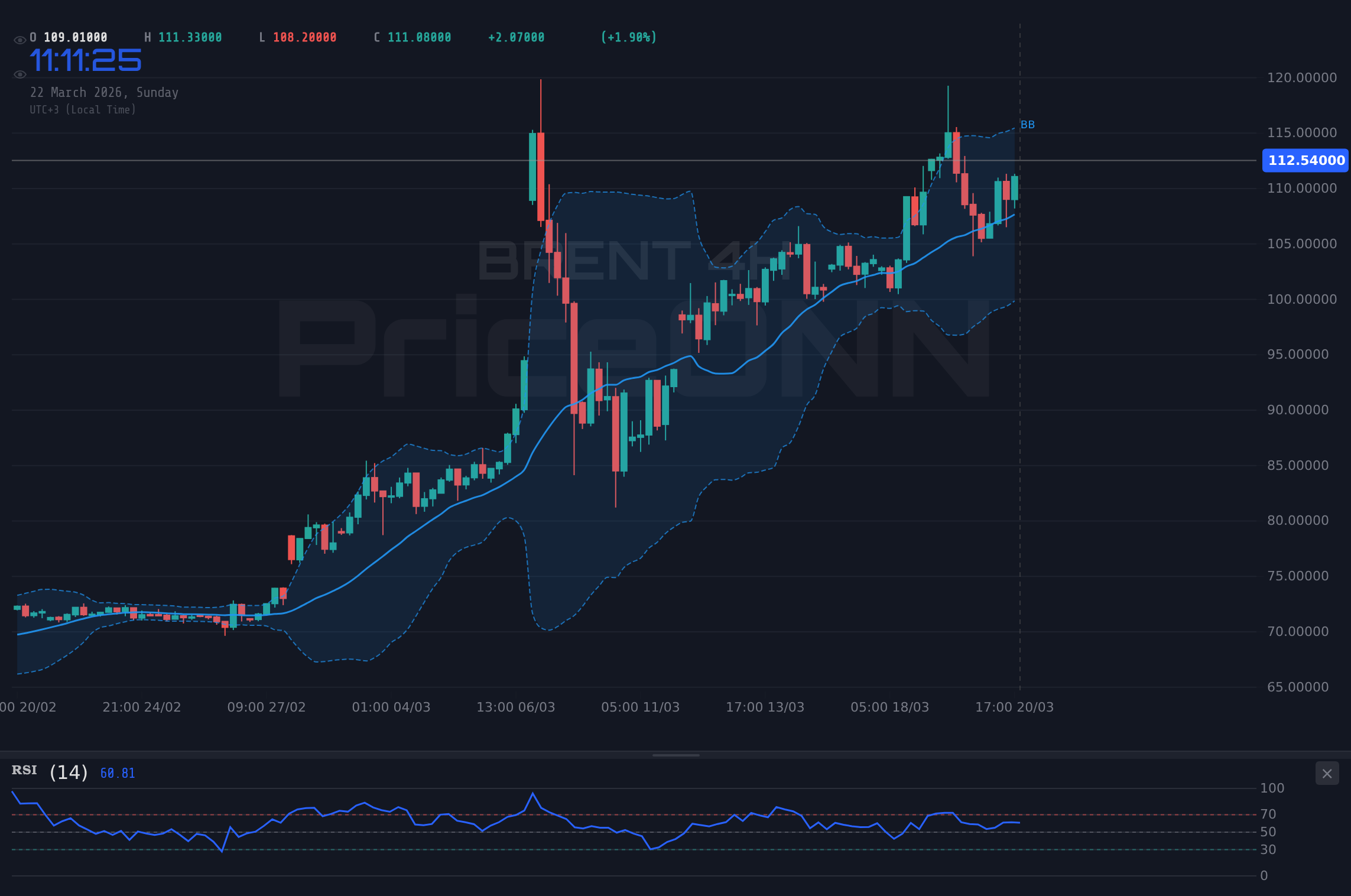The width and height of the screenshot is (1351, 896).
Task: Click the +1.90% percentage change label
Action: [x=628, y=37]
